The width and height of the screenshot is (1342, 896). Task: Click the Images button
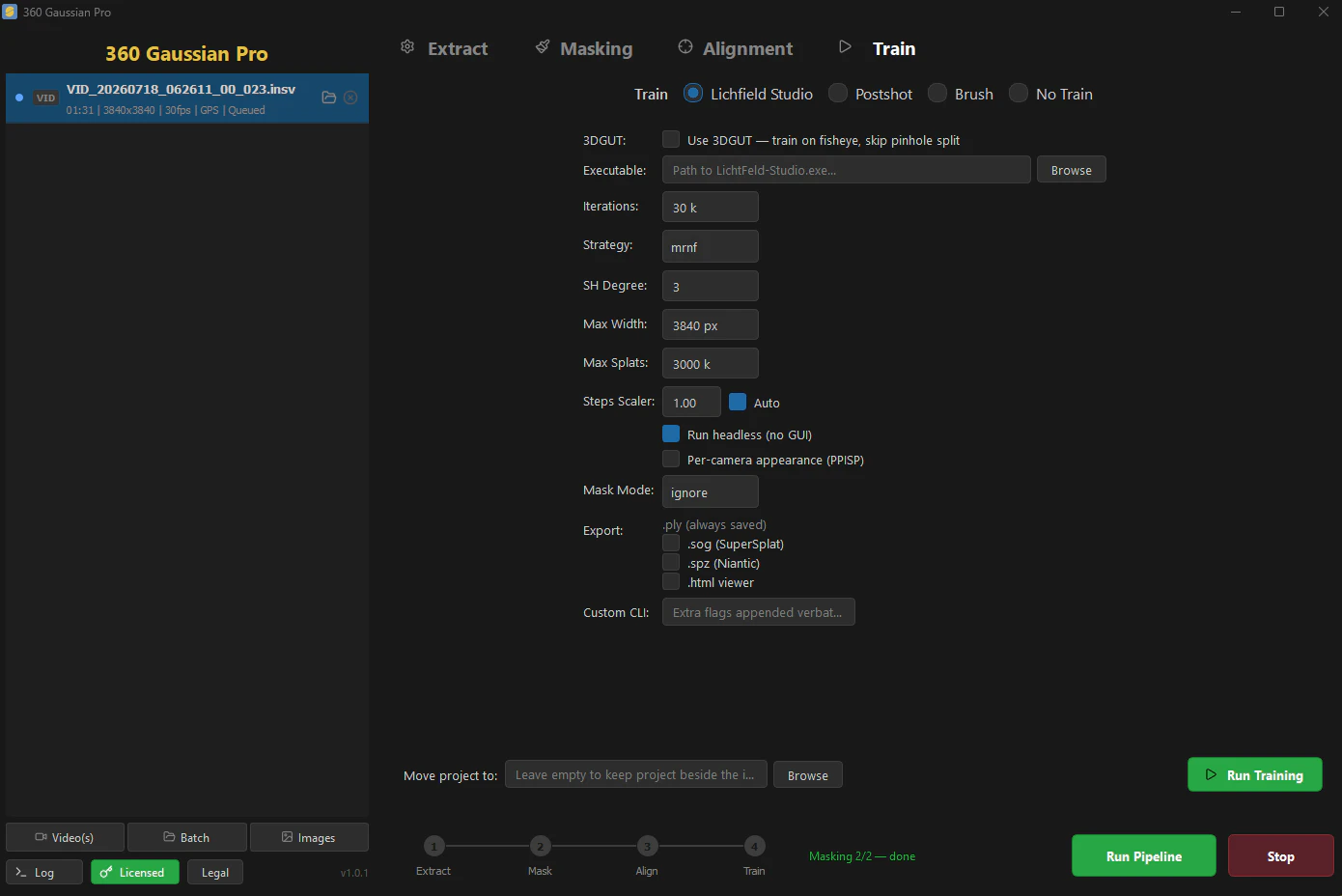[309, 837]
